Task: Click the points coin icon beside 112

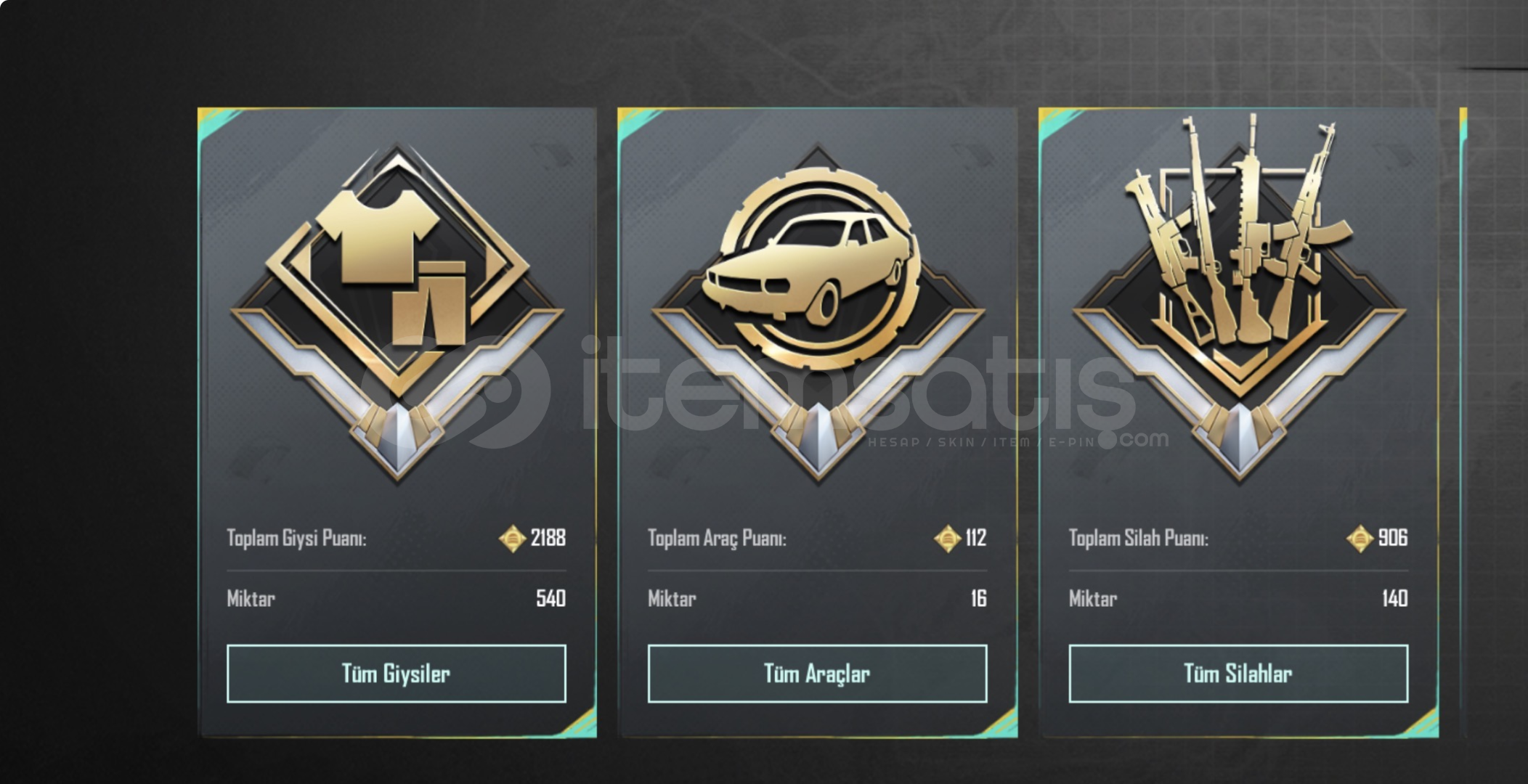Action: tap(947, 539)
